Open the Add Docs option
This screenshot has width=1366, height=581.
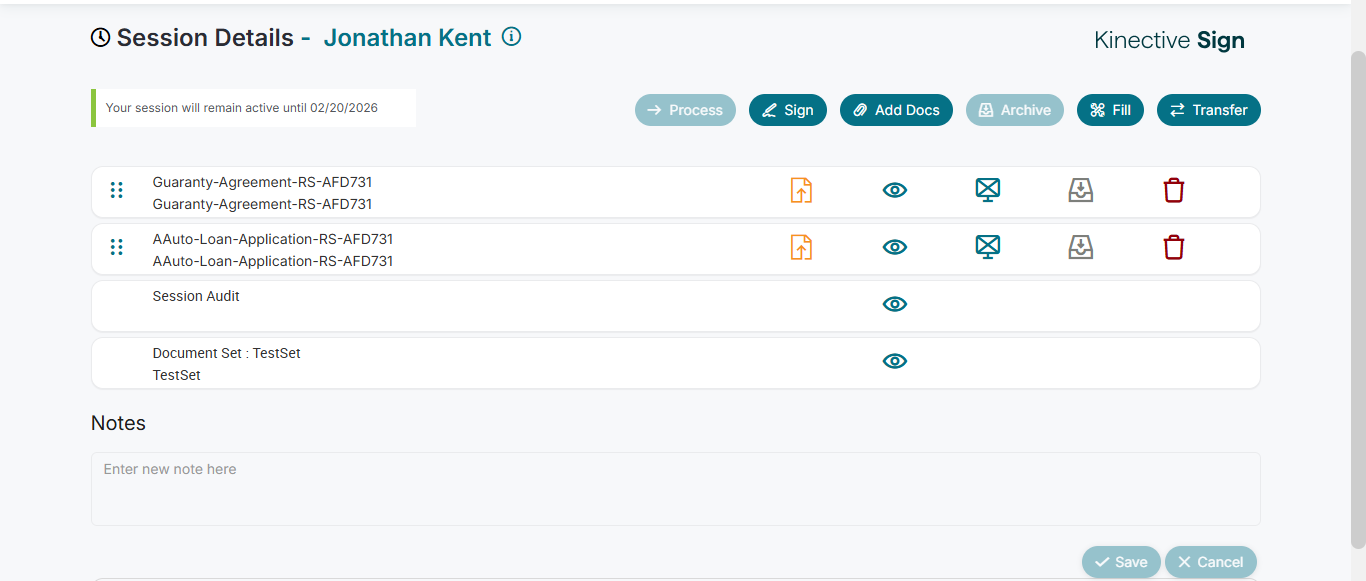(x=897, y=110)
